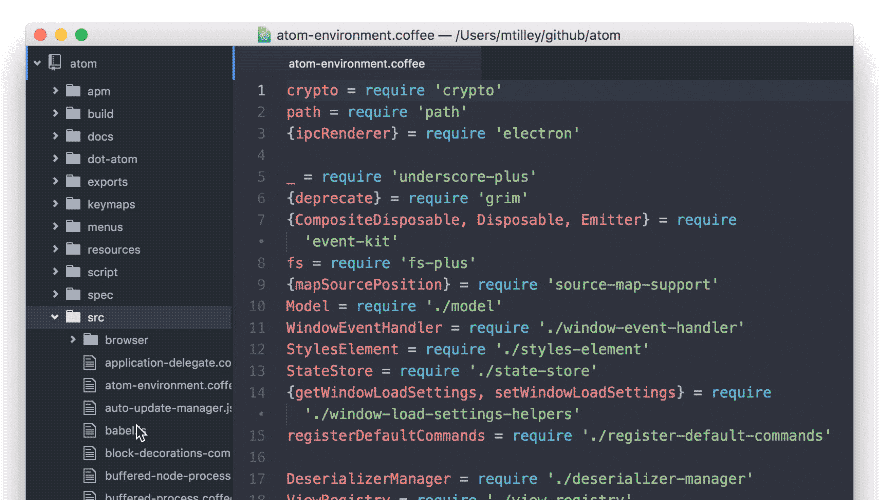Viewport: 886px width, 500px height.
Task: Collapse the src folder chevron
Action: coord(56,317)
